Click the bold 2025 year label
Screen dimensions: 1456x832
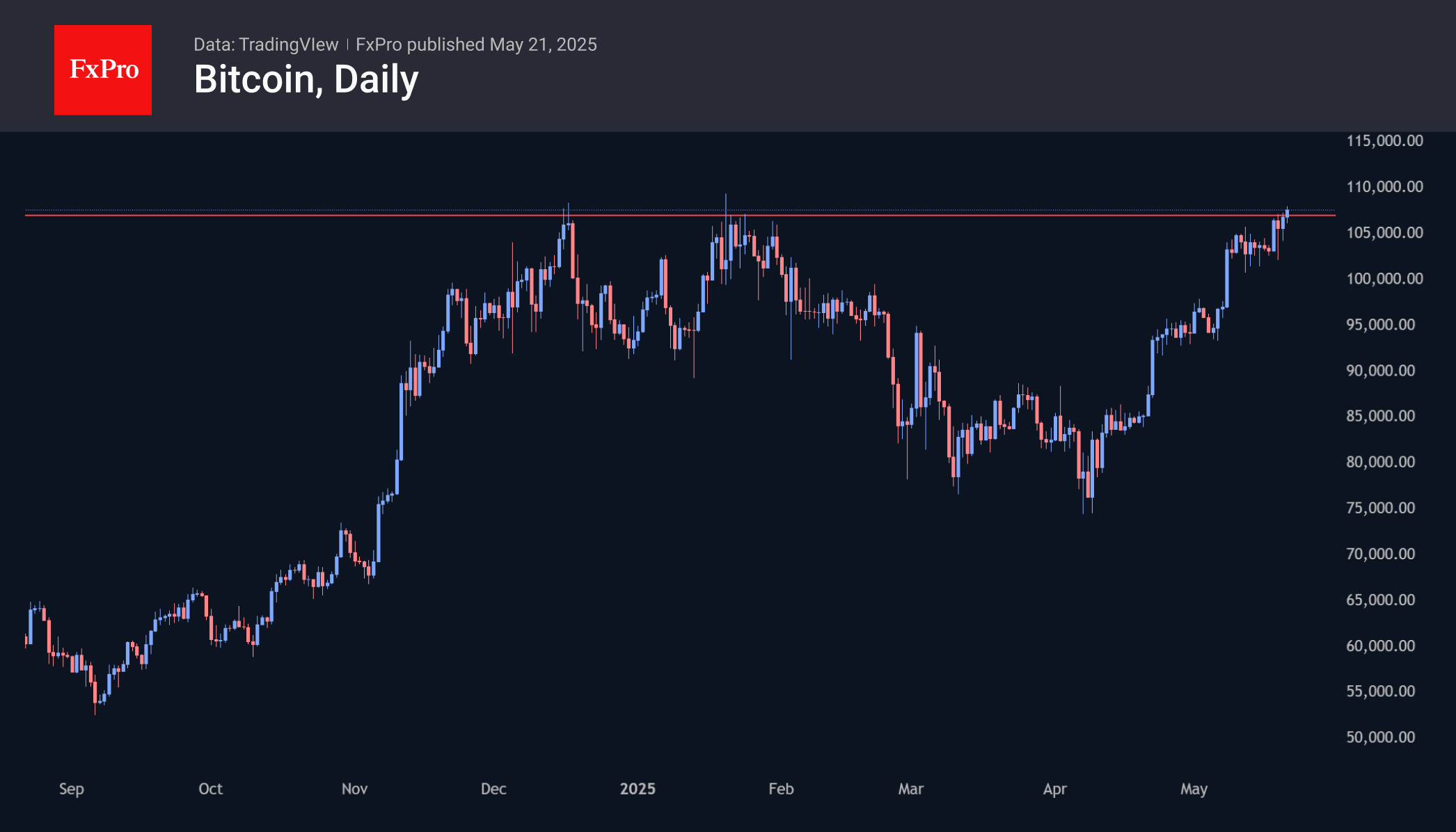pos(638,789)
